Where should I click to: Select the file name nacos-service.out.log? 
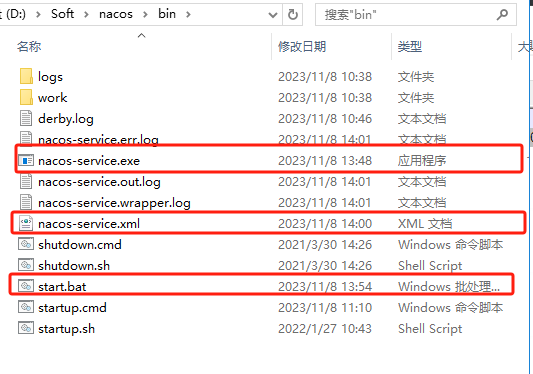[99, 182]
